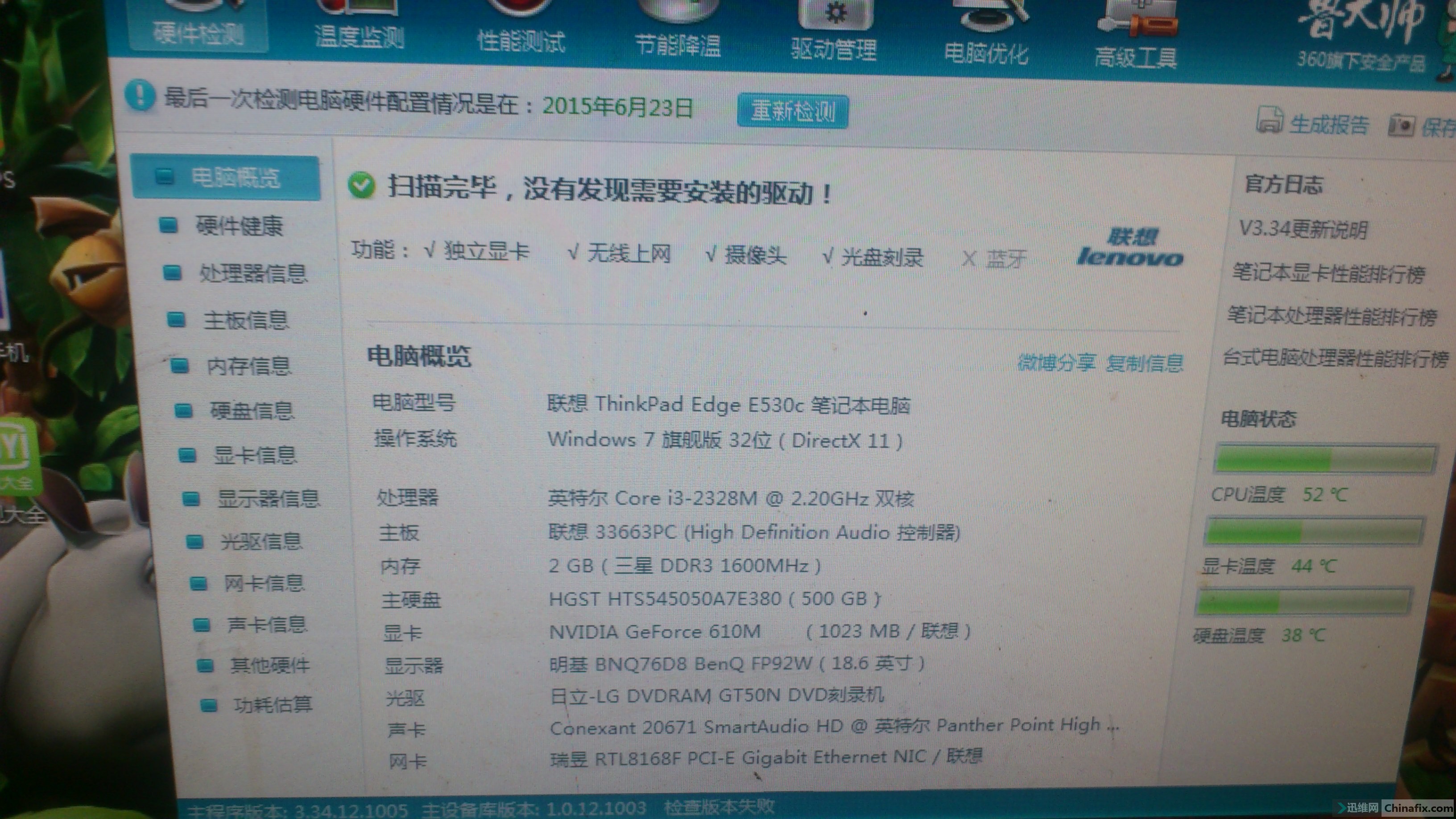1456x819 pixels.
Task: Select 电脑概览 in the sidebar
Action: click(226, 178)
